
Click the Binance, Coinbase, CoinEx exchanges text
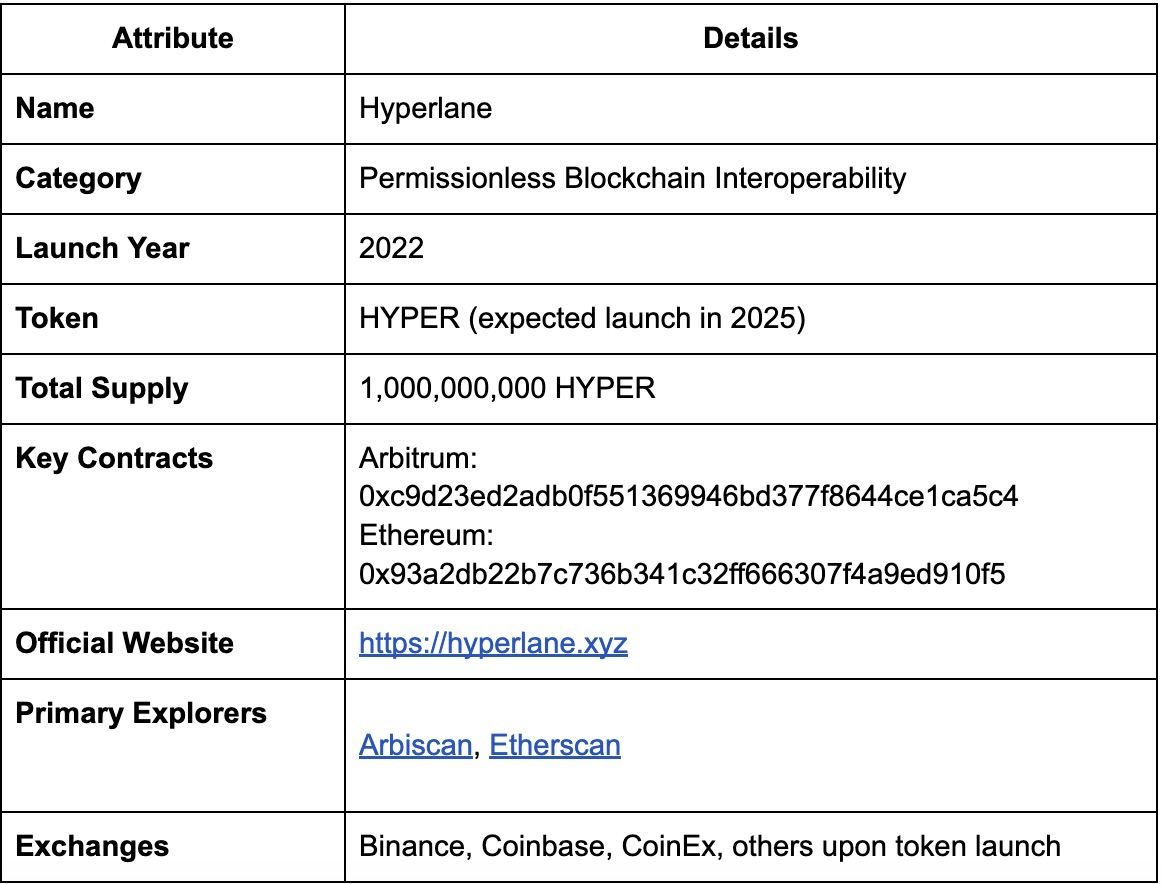709,847
